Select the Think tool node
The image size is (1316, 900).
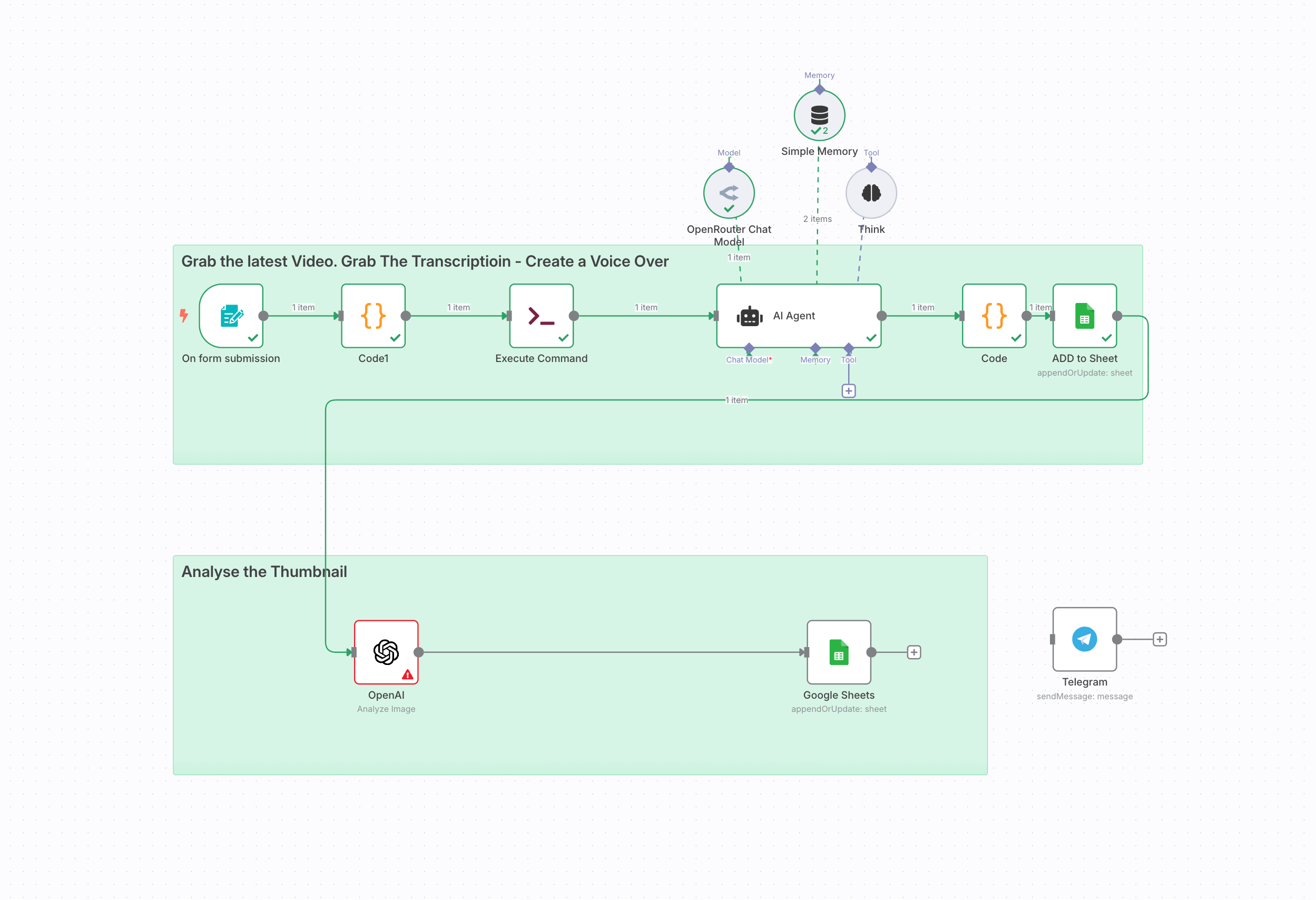point(870,192)
